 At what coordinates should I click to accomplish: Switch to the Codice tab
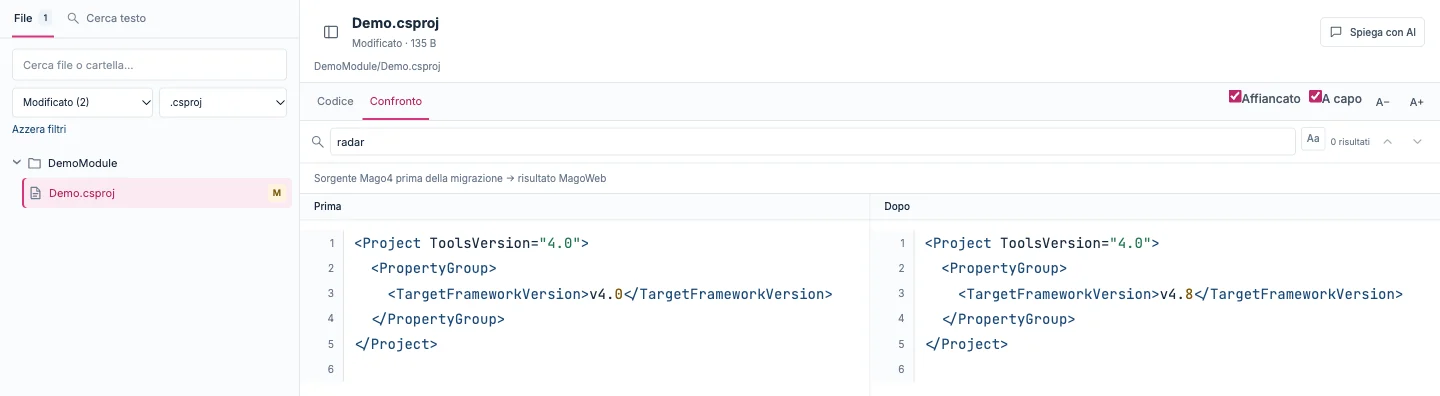coord(335,102)
